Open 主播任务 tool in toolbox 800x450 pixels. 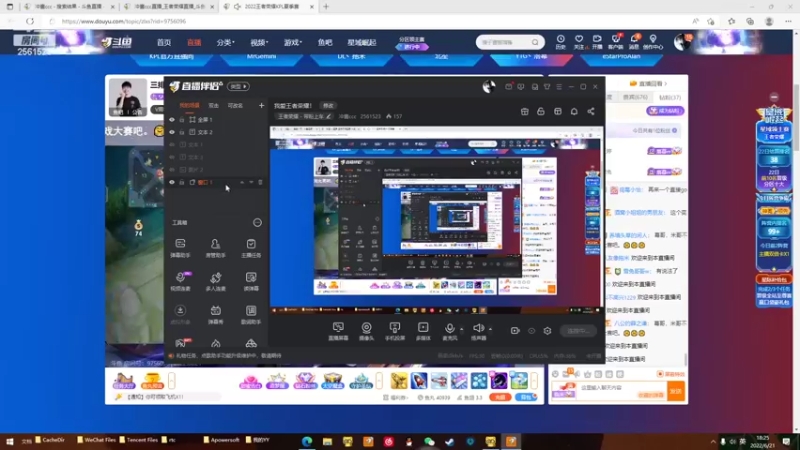click(251, 247)
